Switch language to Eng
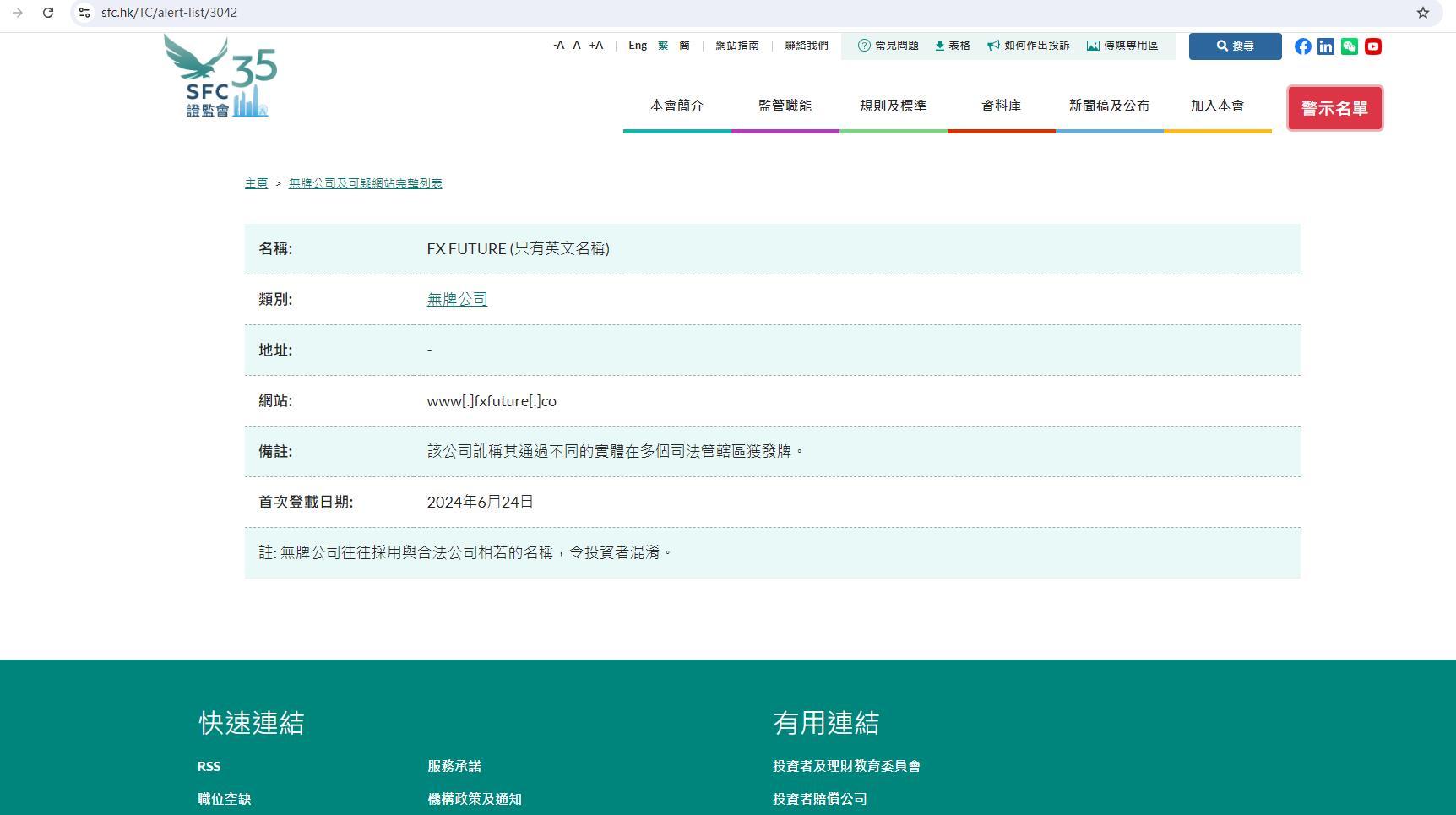 [638, 46]
